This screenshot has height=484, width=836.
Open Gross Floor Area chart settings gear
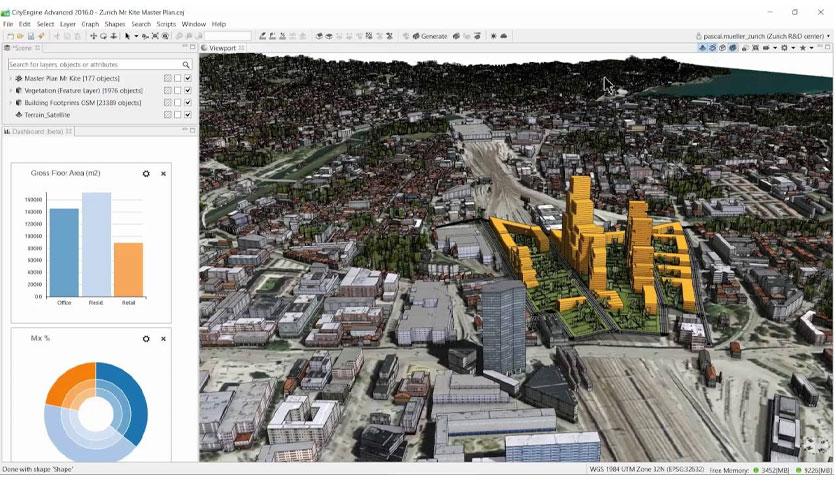[x=146, y=174]
